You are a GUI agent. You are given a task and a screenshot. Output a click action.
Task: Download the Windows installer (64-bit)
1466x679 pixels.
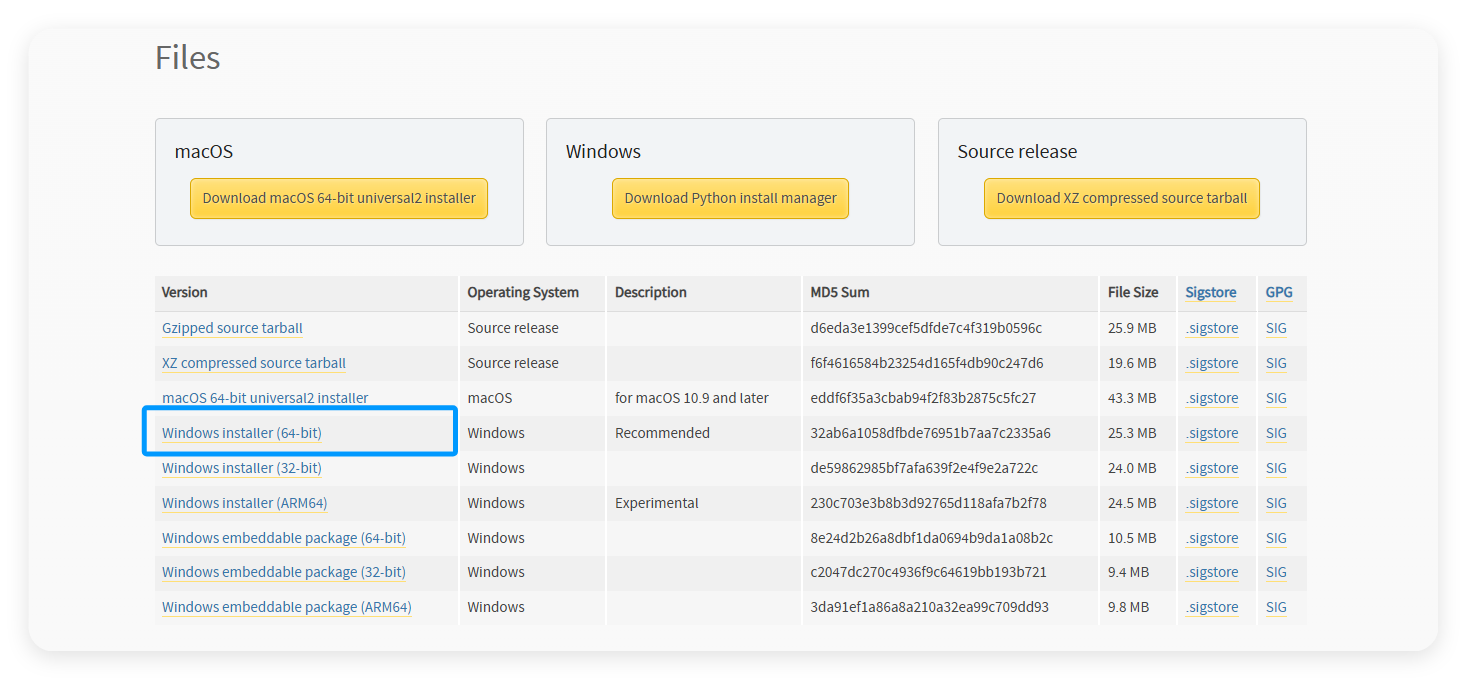242,433
